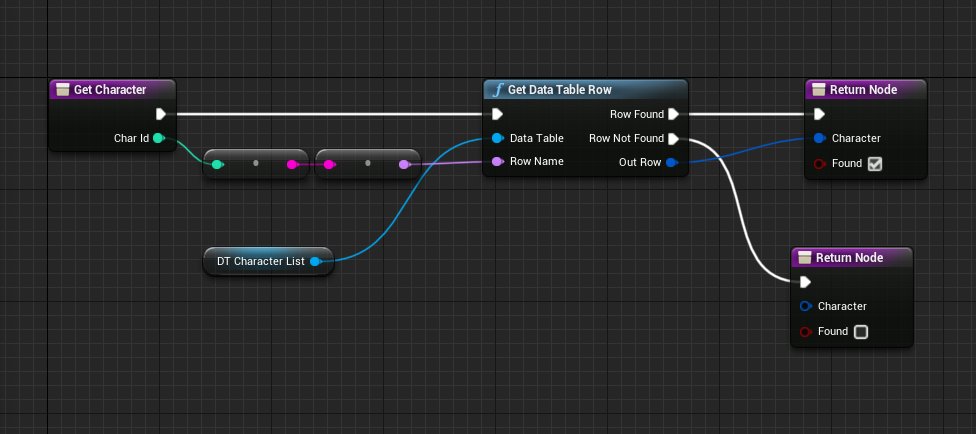Uncheck Found checkbox on upper Return Node
The width and height of the screenshot is (976, 434).
pyautogui.click(x=874, y=163)
